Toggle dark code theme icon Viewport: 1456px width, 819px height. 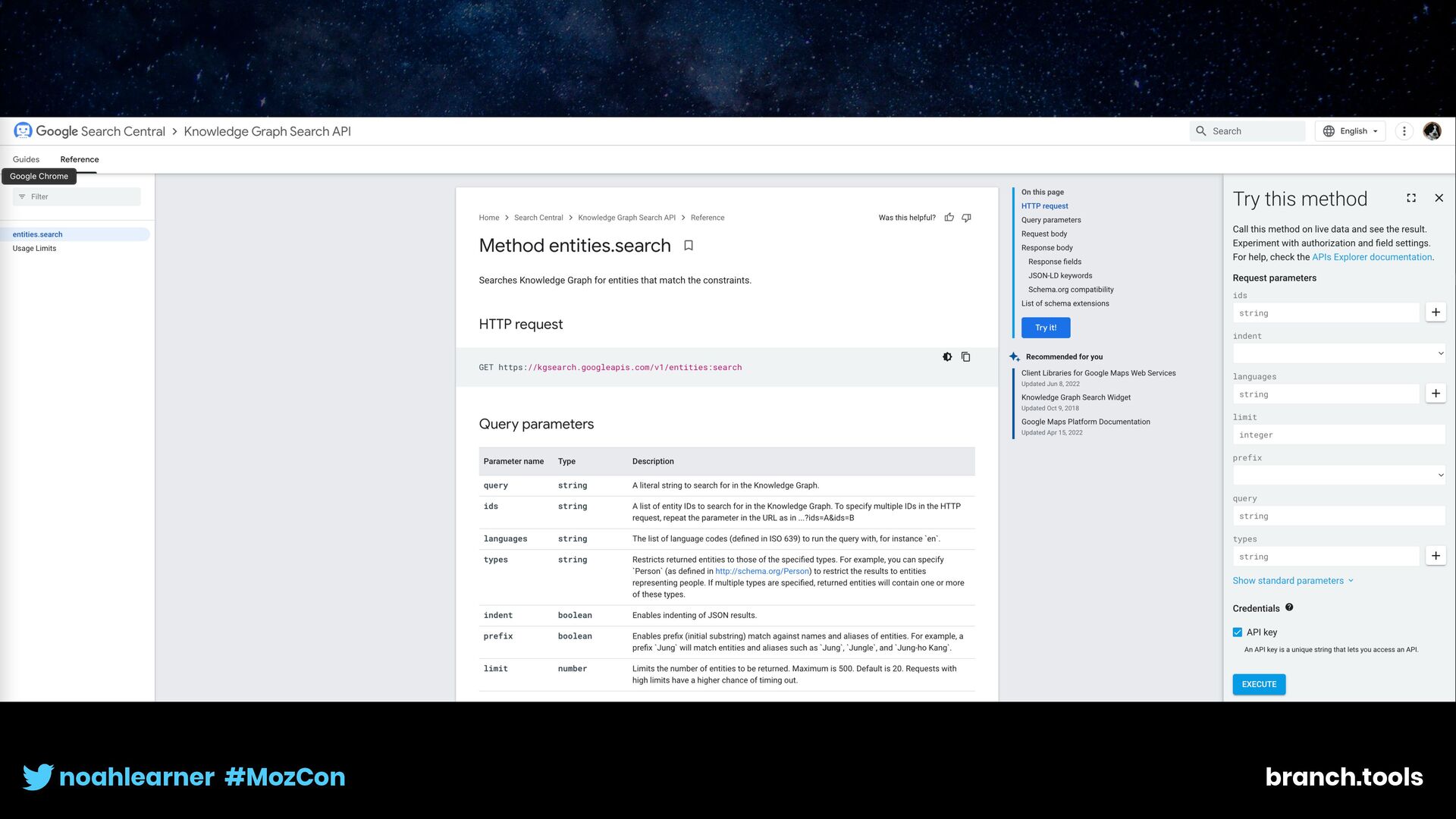947,356
